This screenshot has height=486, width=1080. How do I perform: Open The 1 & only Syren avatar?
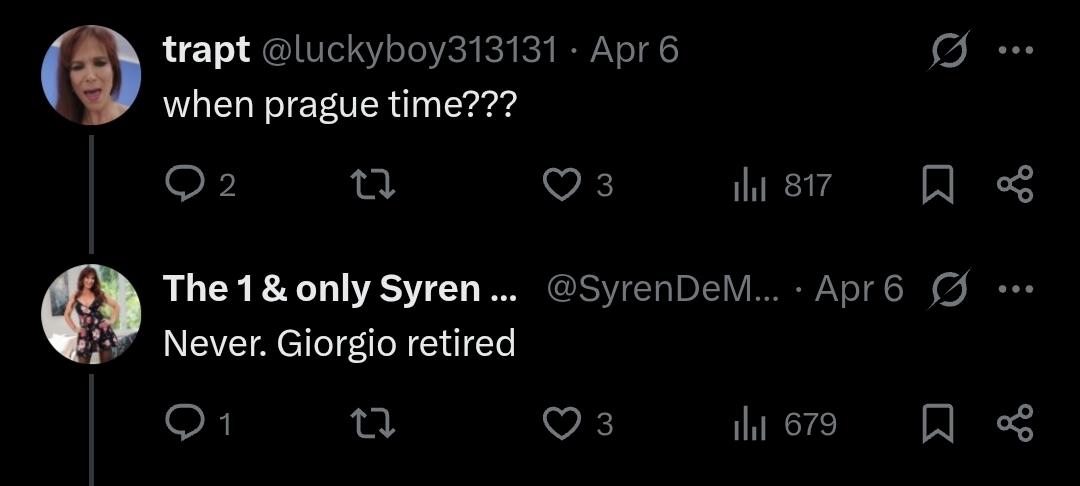pyautogui.click(x=91, y=314)
